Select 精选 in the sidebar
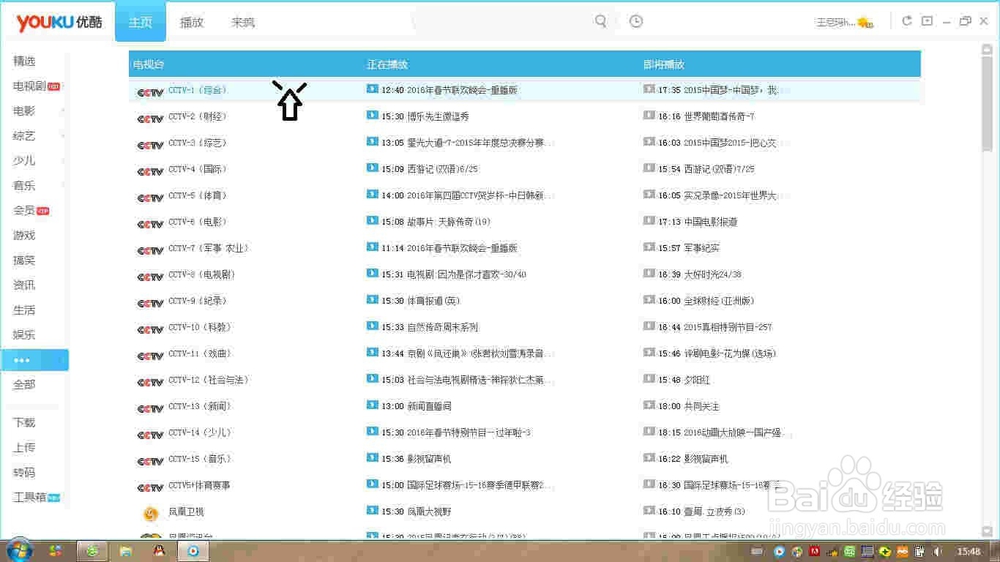Screen dimensions: 1000x562 pos(24,61)
